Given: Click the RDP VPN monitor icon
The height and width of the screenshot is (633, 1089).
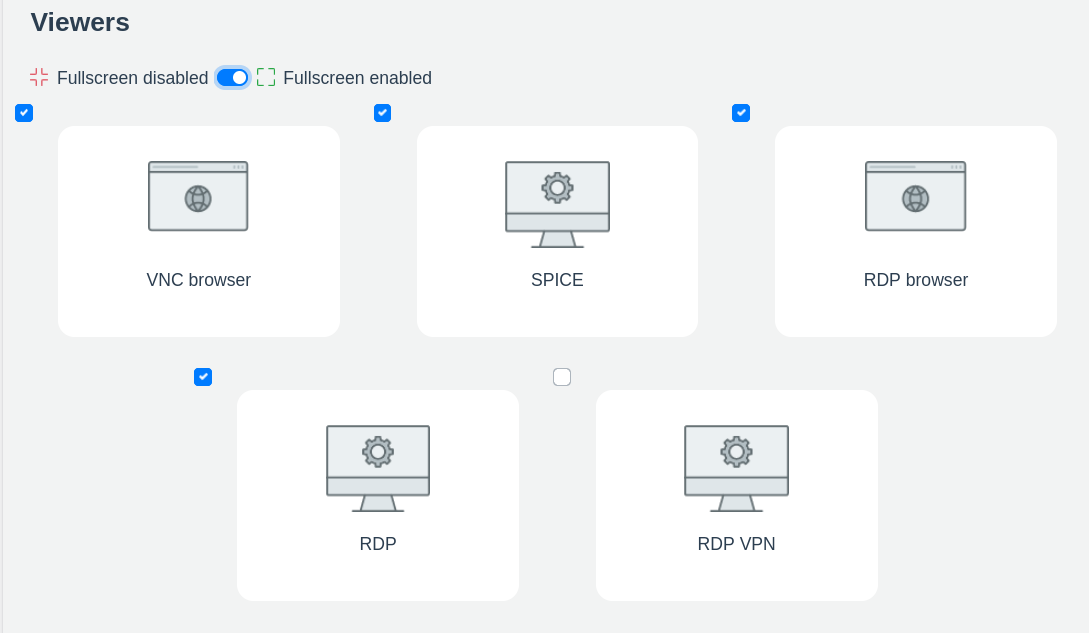Looking at the screenshot, I should point(736,467).
